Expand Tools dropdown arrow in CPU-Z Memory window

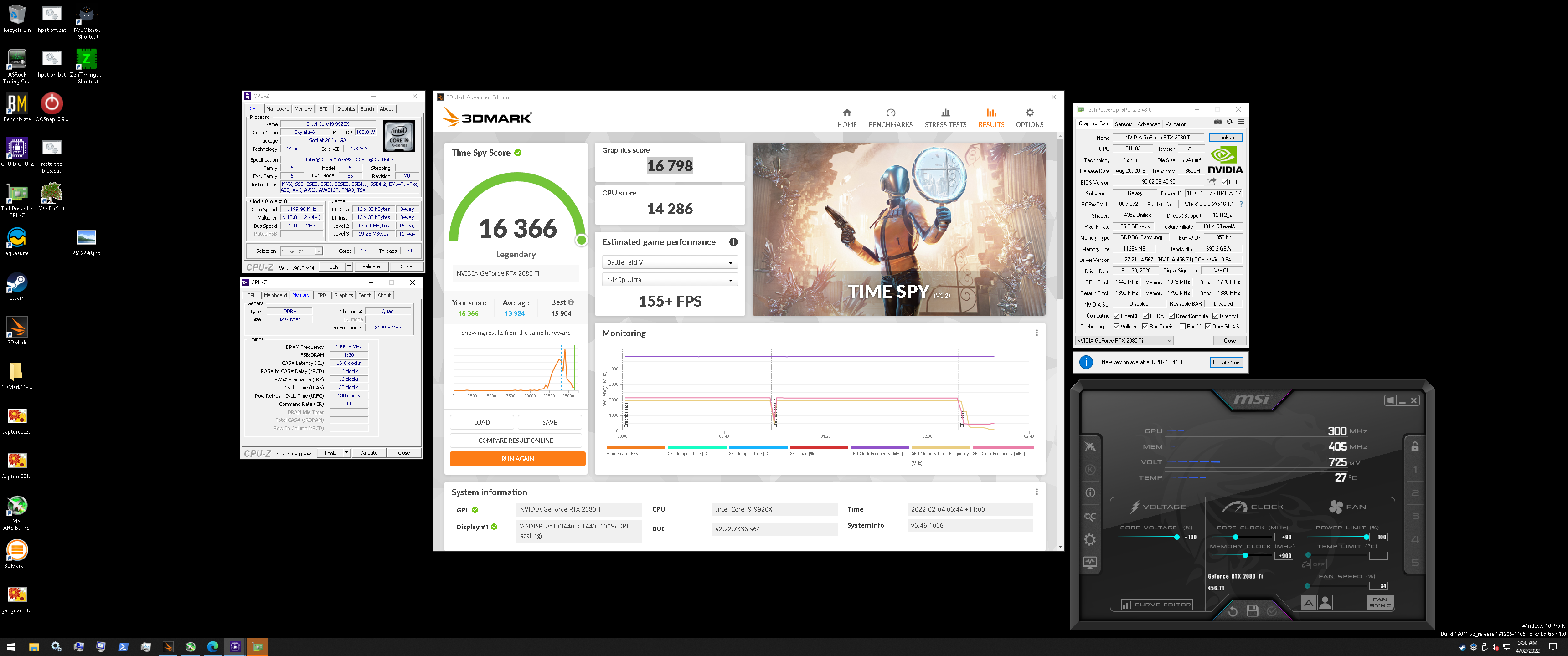(x=346, y=453)
